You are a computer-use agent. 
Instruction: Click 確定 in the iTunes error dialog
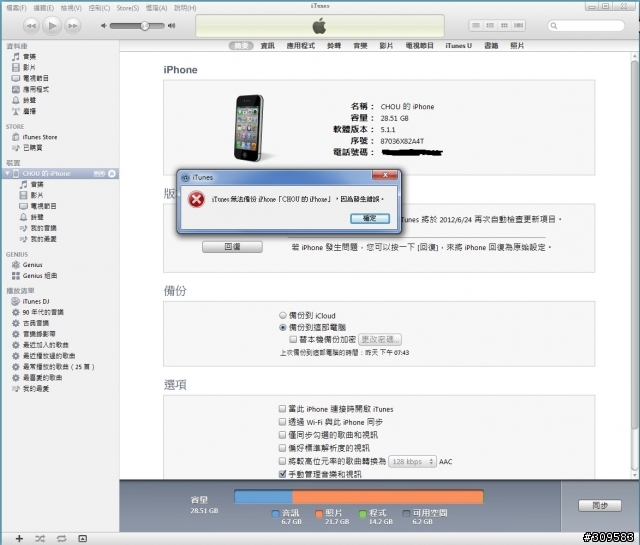[370, 218]
